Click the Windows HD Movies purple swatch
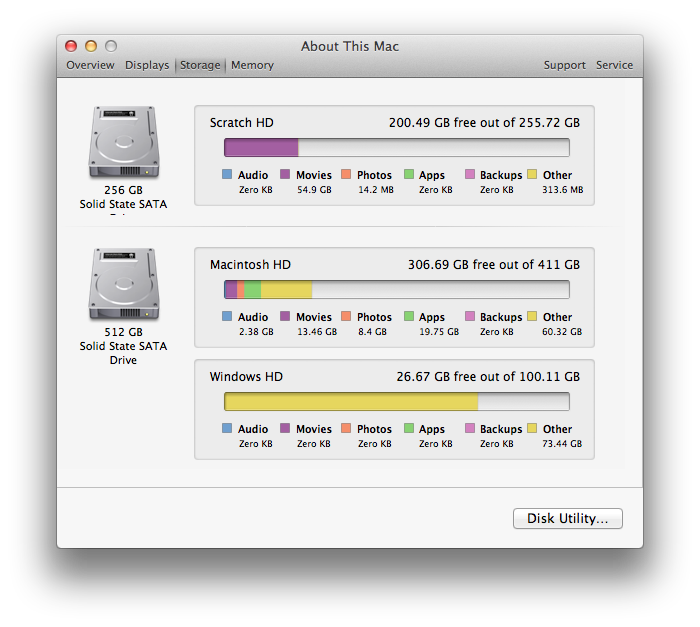The image size is (700, 627). coord(285,428)
